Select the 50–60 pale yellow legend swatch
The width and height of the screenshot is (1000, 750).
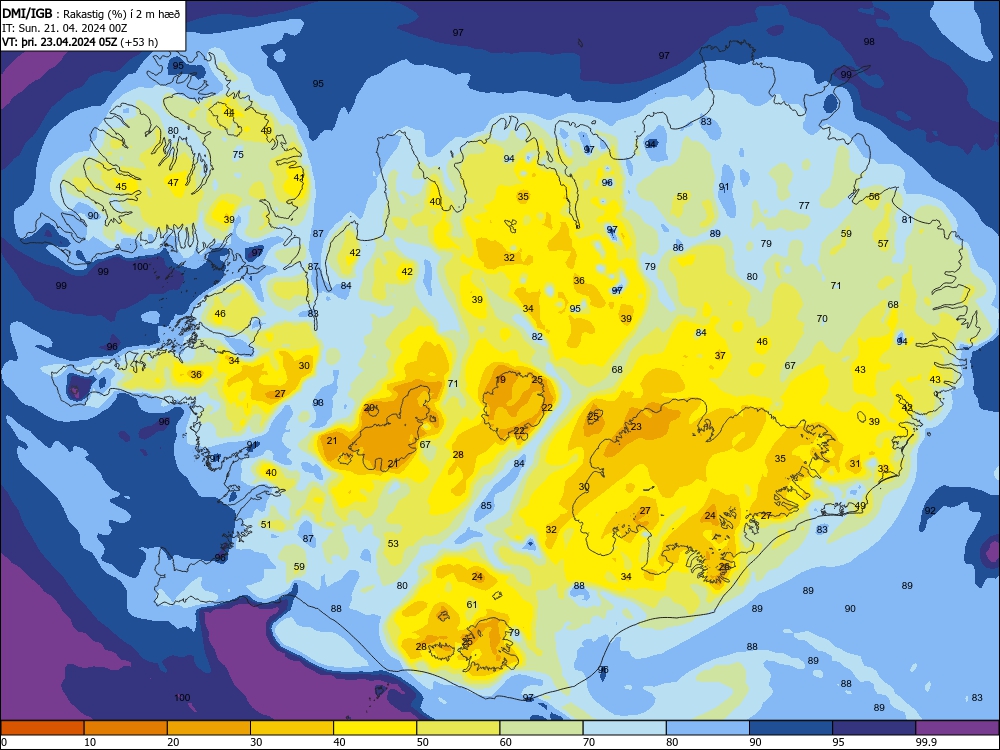[459, 728]
